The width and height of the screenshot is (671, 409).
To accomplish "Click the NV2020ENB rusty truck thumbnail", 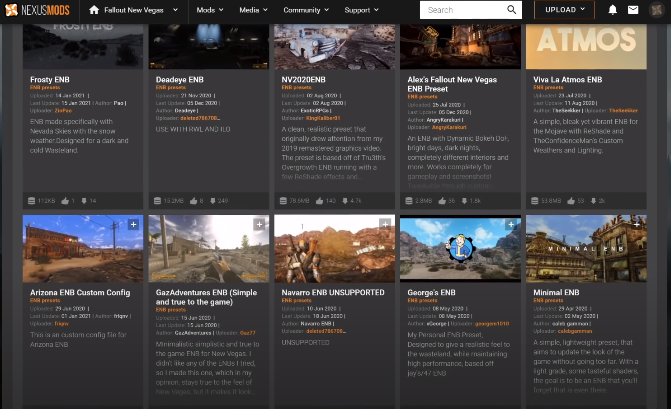I will 335,47.
